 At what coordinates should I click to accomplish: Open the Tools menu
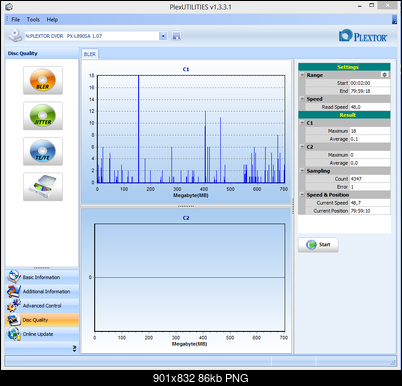tap(33, 20)
